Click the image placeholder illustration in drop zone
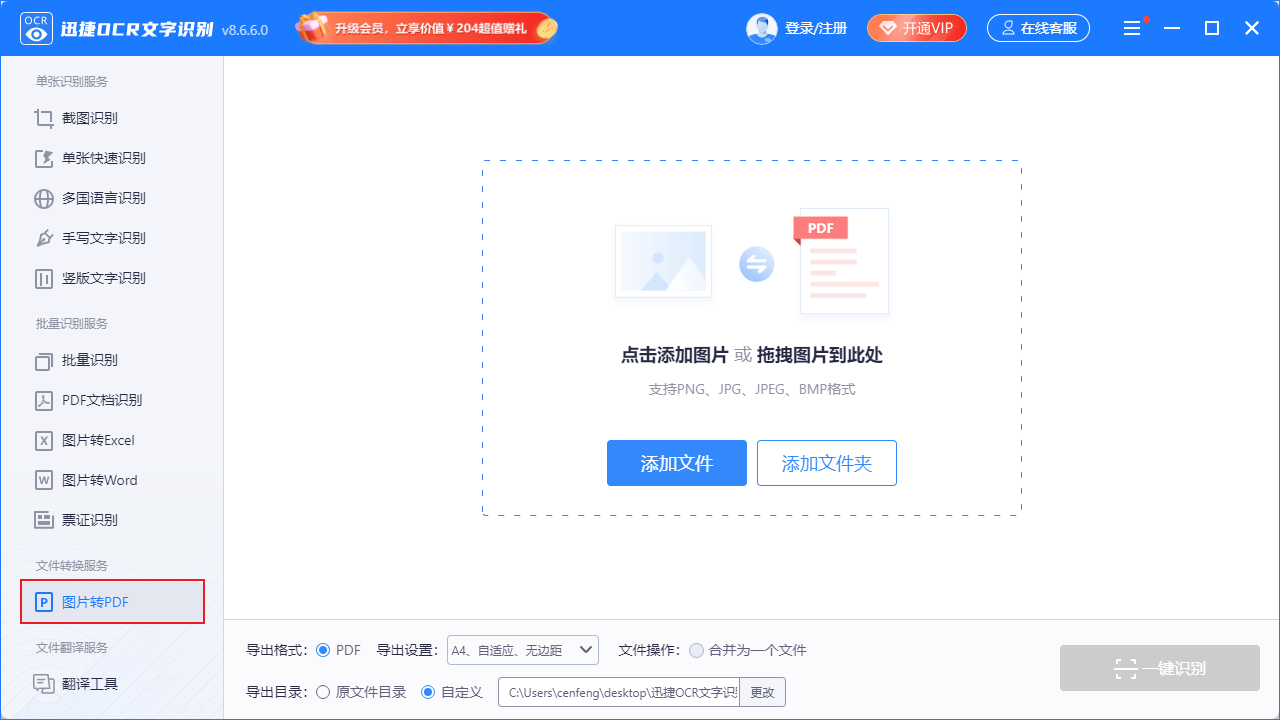The height and width of the screenshot is (720, 1280). [x=664, y=261]
